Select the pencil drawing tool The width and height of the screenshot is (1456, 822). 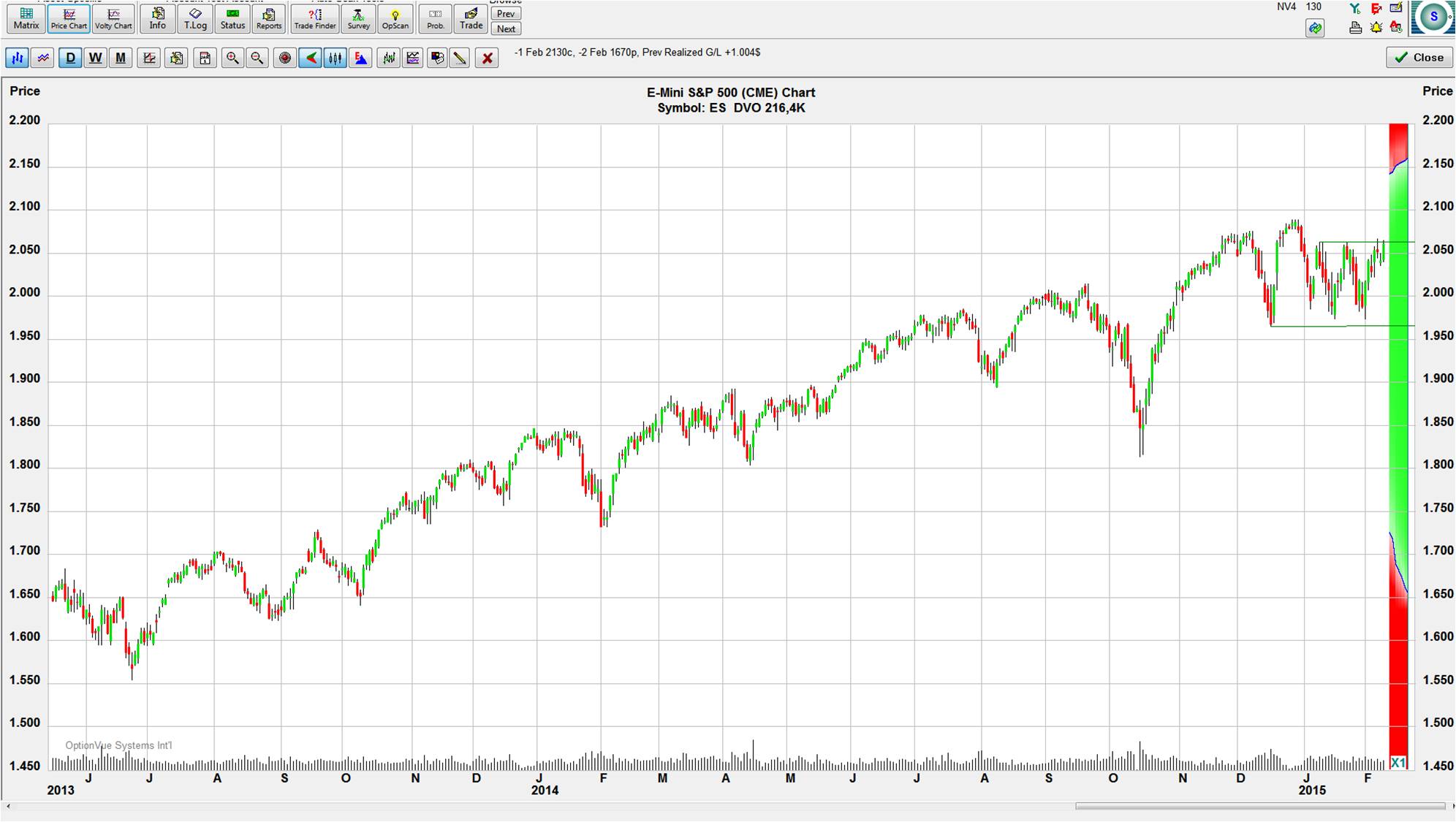(x=460, y=58)
